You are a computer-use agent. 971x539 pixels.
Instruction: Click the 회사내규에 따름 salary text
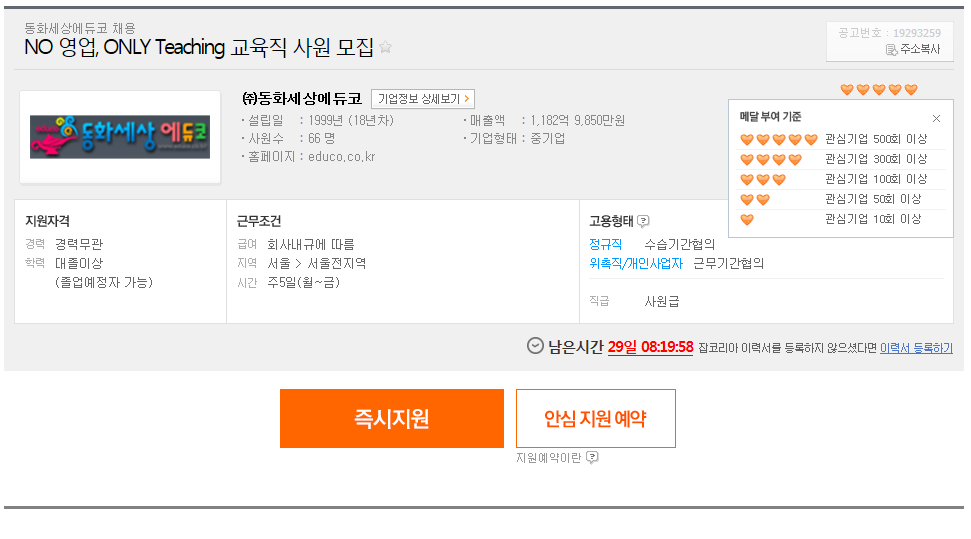311,245
